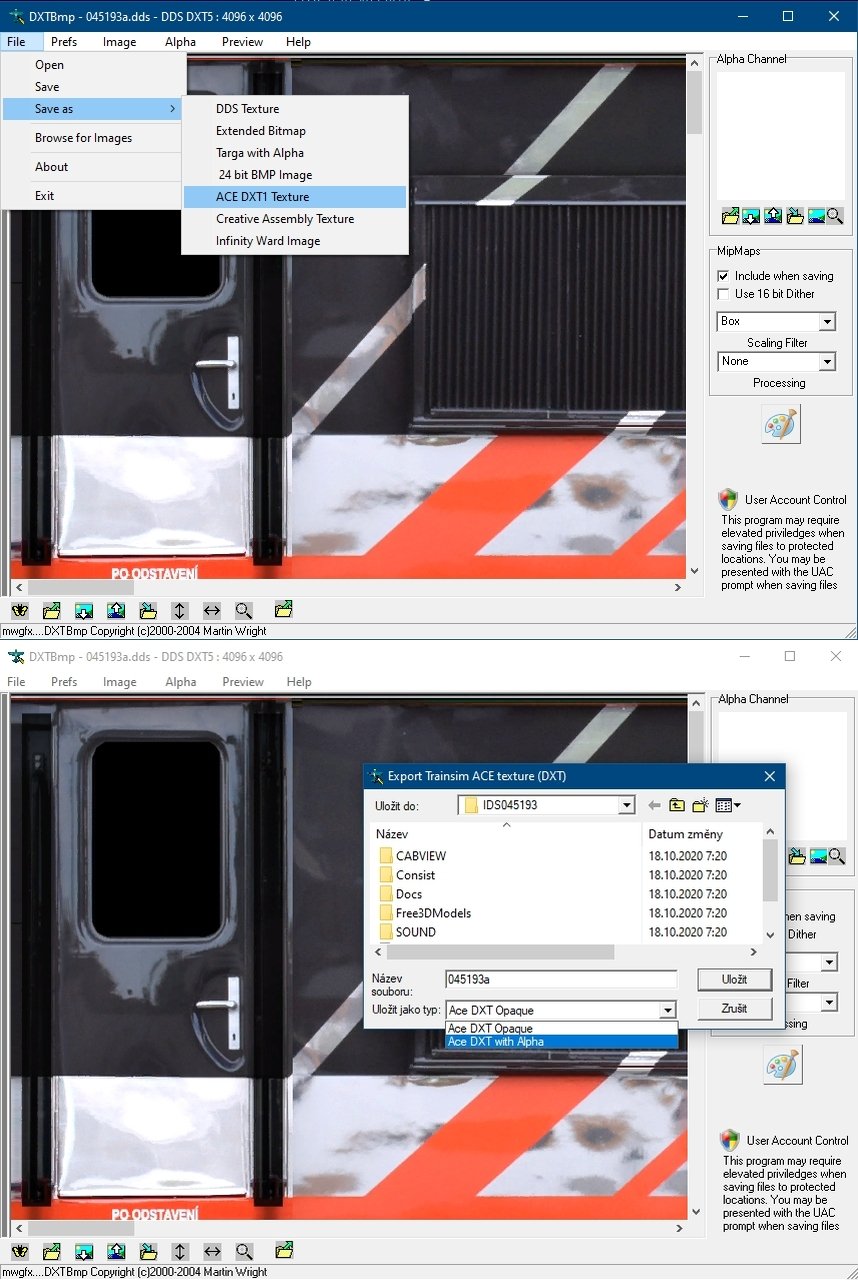Uncheck Include when saving in upper MipMaps panel

click(724, 276)
